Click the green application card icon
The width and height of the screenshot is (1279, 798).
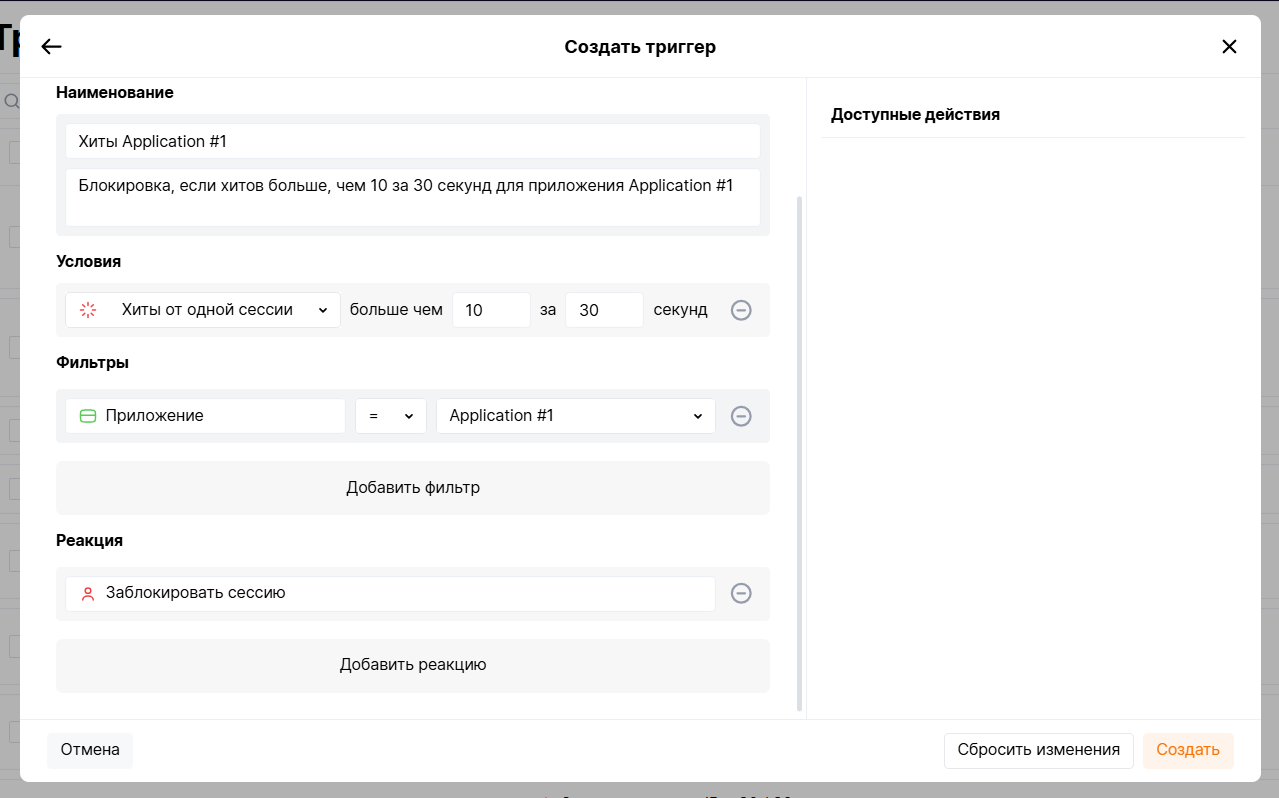88,416
